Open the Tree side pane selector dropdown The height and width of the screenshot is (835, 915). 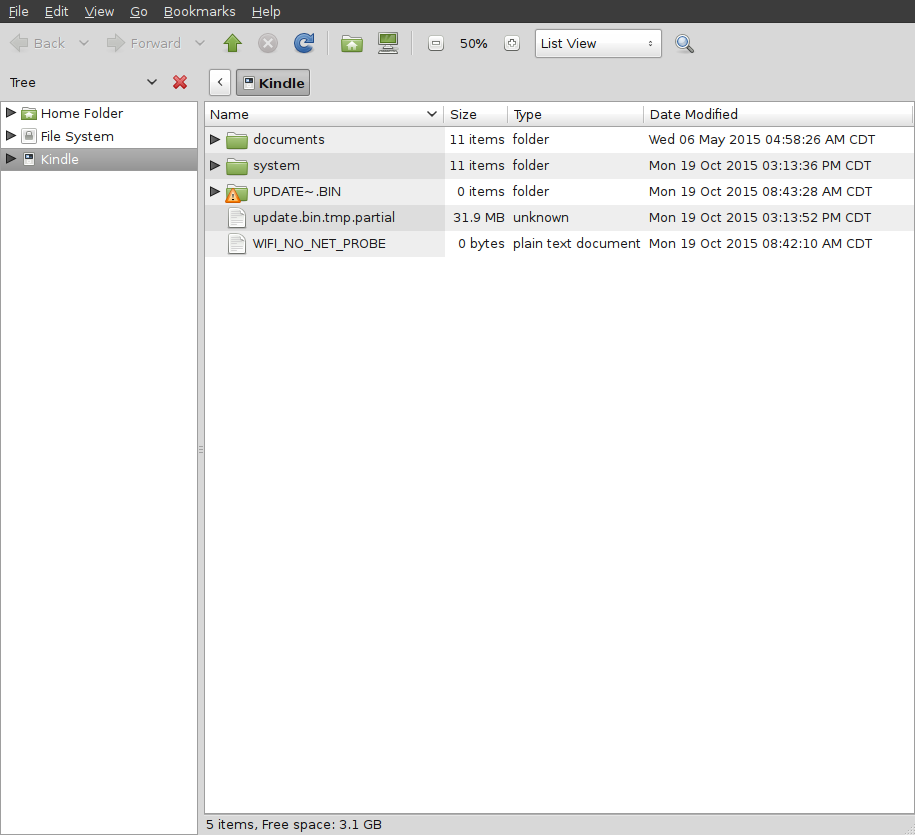pyautogui.click(x=151, y=82)
